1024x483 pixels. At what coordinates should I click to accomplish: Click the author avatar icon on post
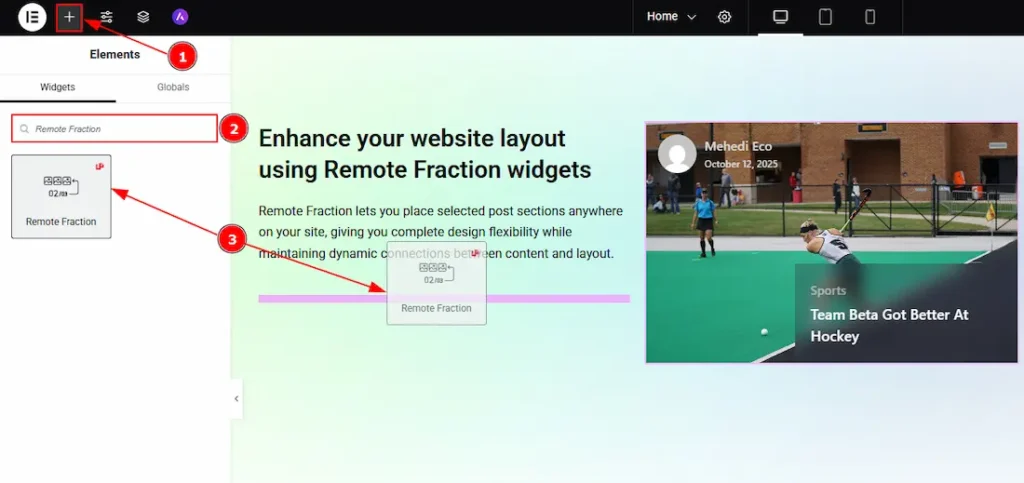[677, 154]
